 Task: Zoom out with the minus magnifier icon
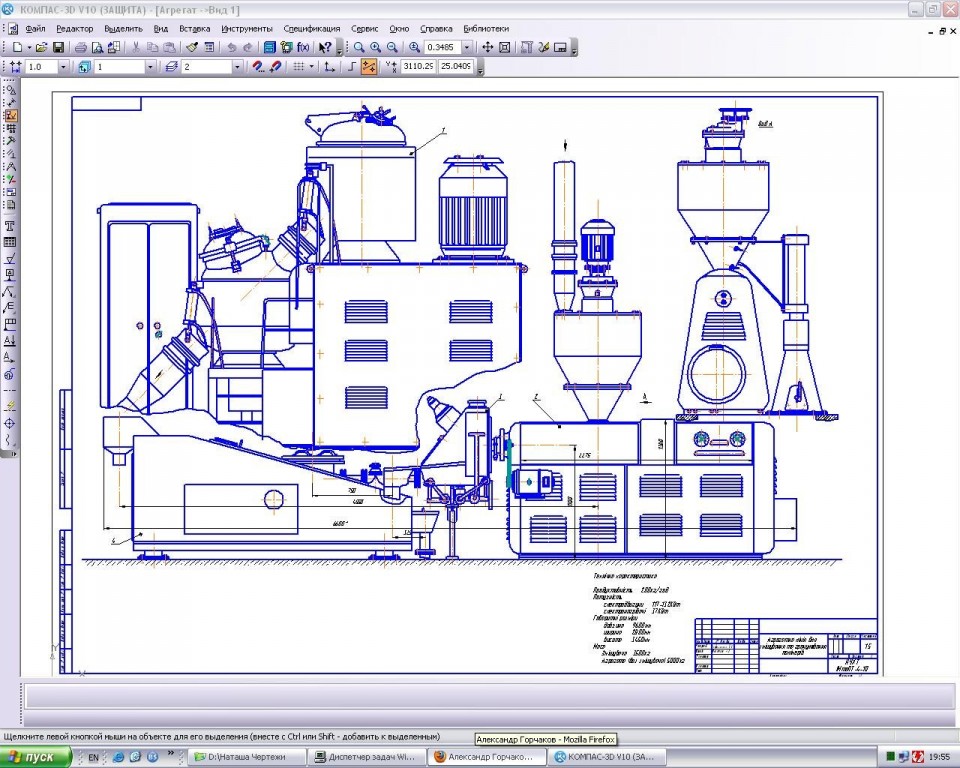point(392,48)
